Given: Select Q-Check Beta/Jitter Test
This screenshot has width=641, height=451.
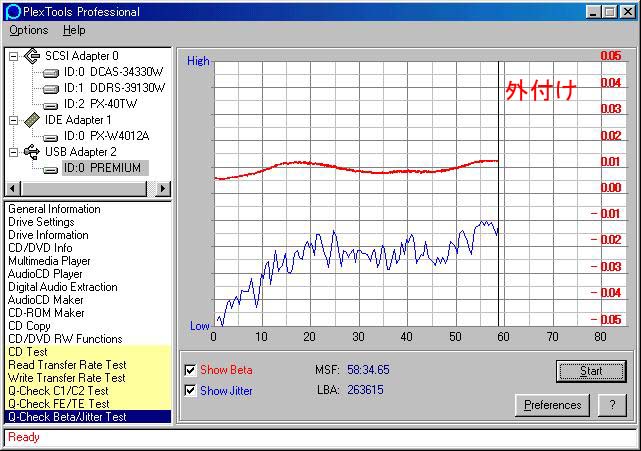Looking at the screenshot, I should 88,417.
